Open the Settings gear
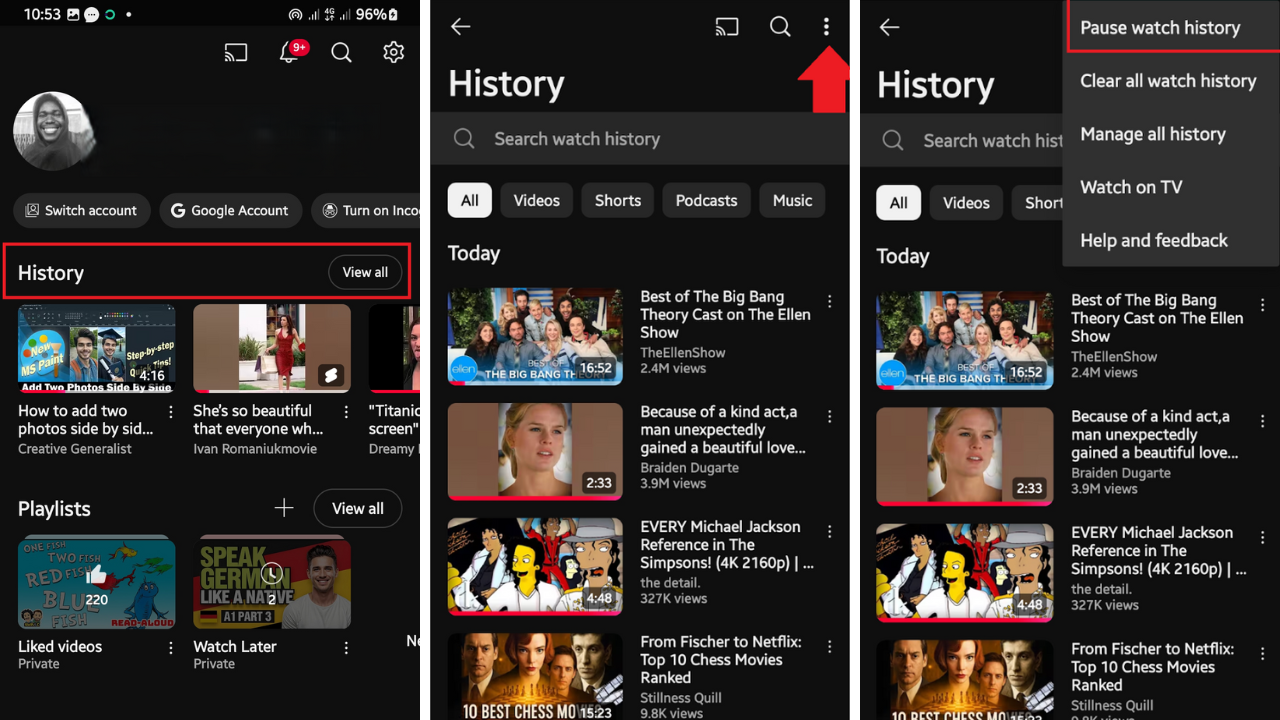The image size is (1280, 720). tap(393, 52)
